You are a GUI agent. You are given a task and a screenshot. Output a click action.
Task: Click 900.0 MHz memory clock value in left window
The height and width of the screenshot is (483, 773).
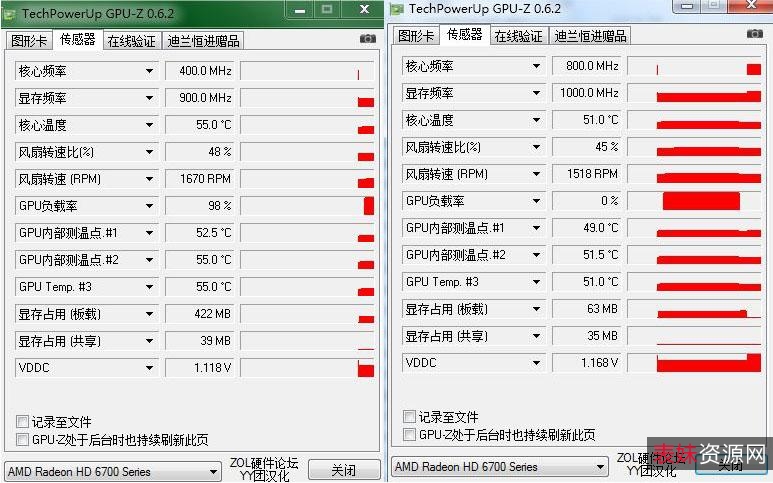(x=201, y=98)
